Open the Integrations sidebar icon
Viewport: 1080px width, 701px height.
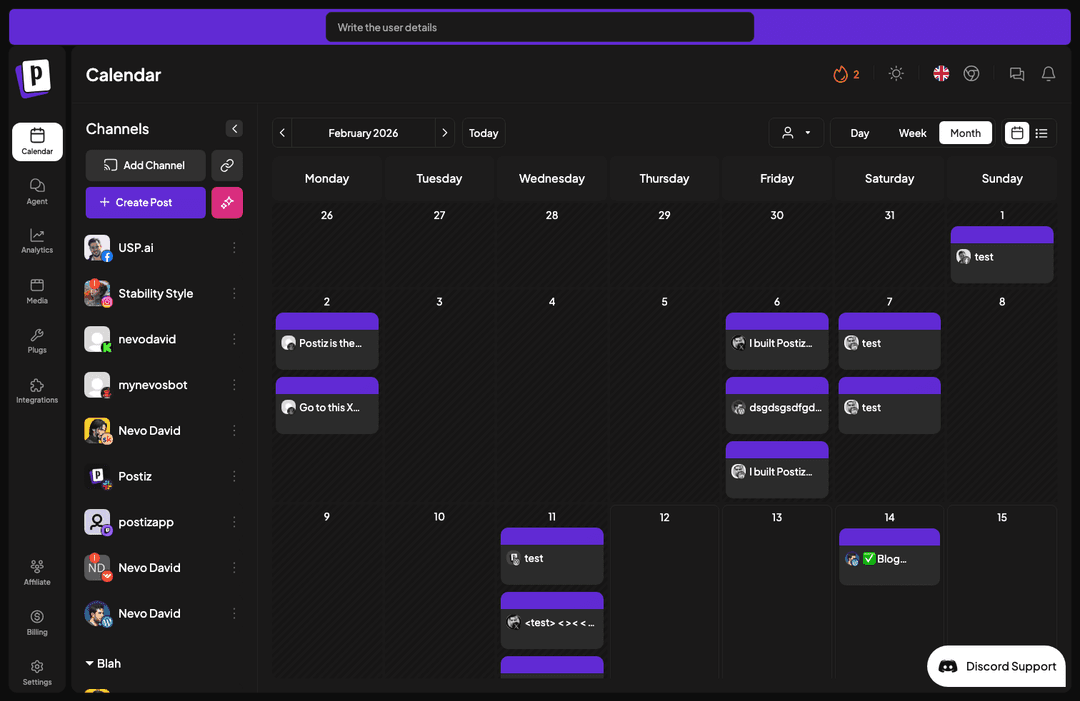(x=36, y=392)
